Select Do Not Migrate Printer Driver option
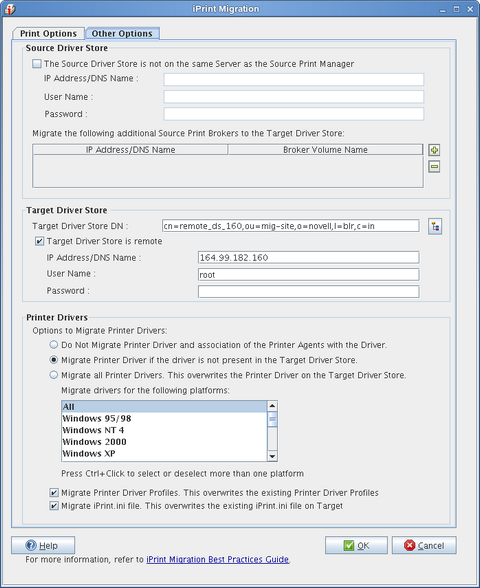The height and width of the screenshot is (588, 480). (54, 345)
